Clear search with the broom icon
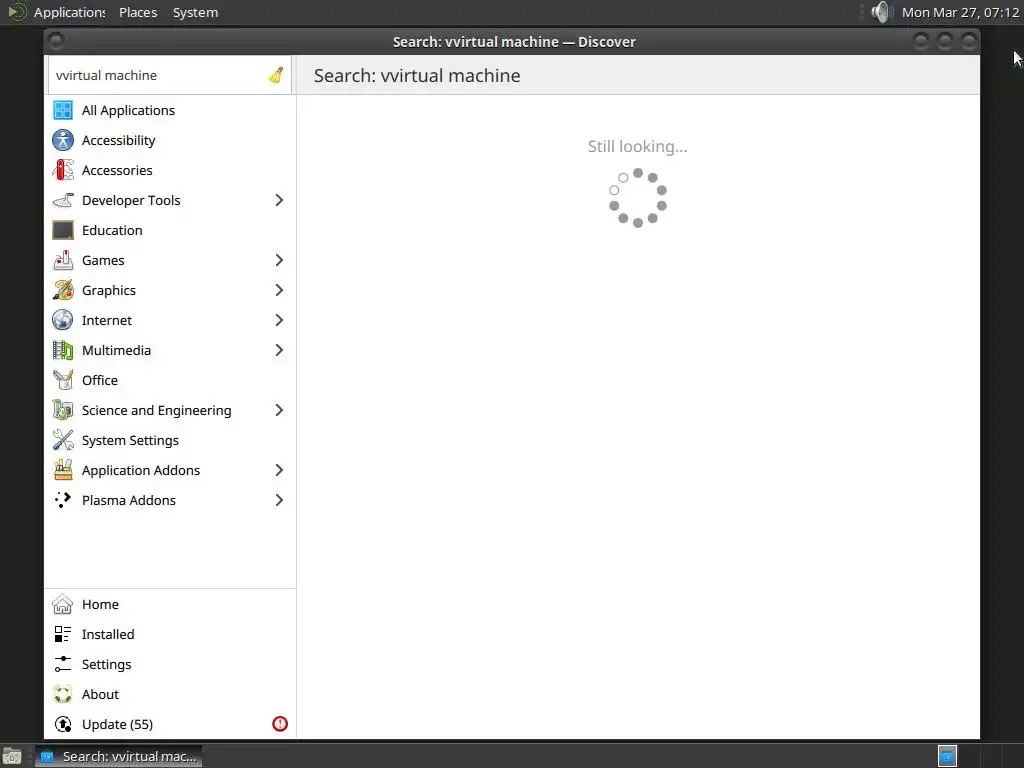Screen dimensions: 1024x768 click(x=276, y=75)
